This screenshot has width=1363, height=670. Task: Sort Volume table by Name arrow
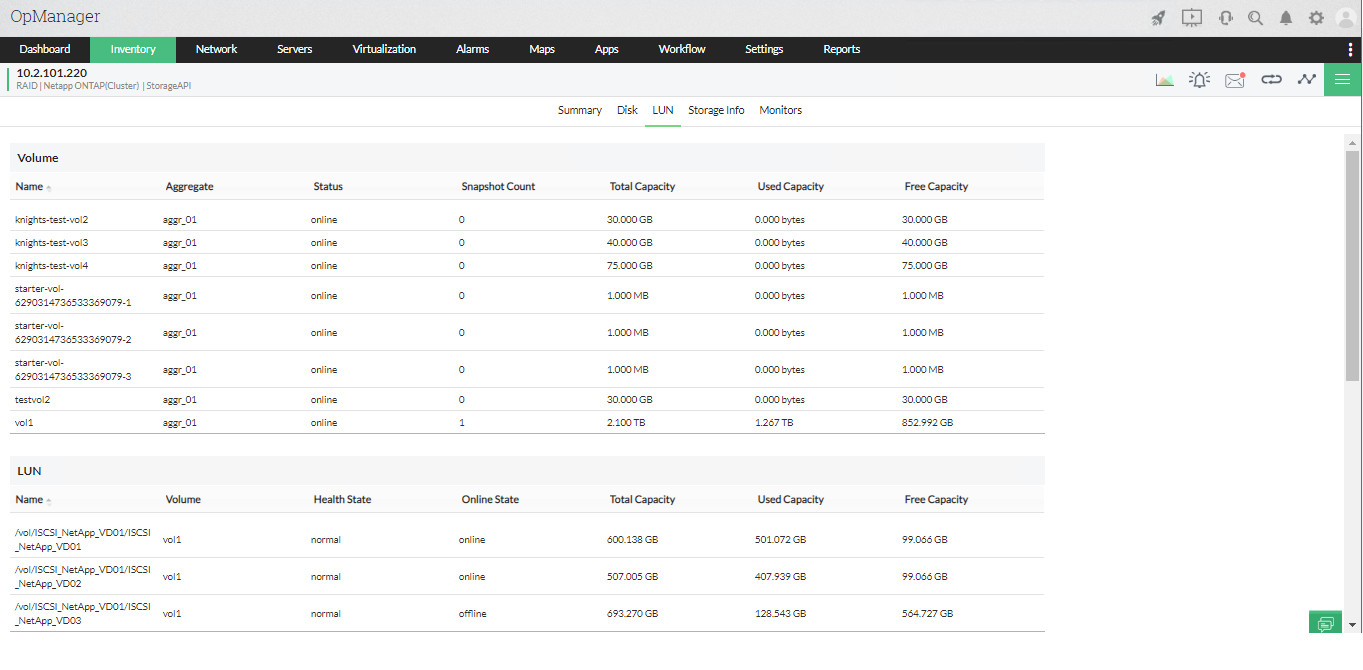[x=49, y=188]
